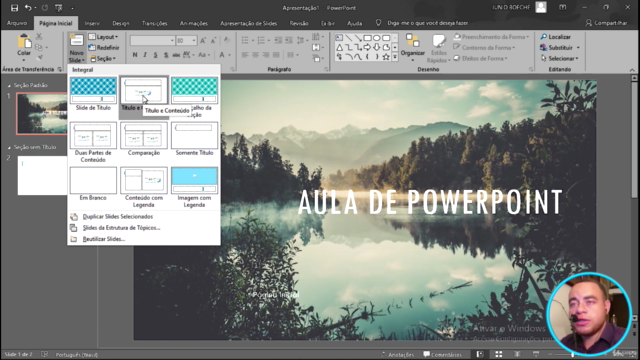Decrease font size with small A icon
Screen dimensions: 640x360
pos(213,40)
